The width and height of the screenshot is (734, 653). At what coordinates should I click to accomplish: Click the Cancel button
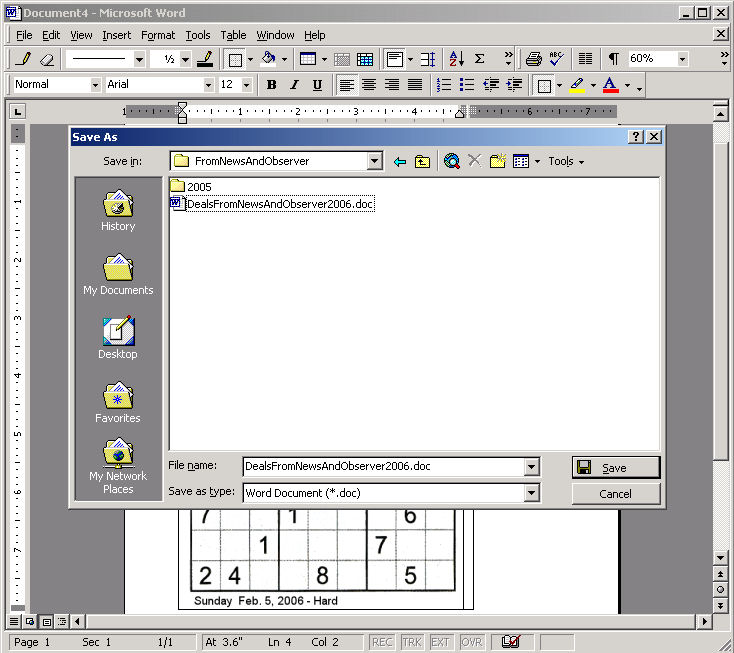(616, 493)
